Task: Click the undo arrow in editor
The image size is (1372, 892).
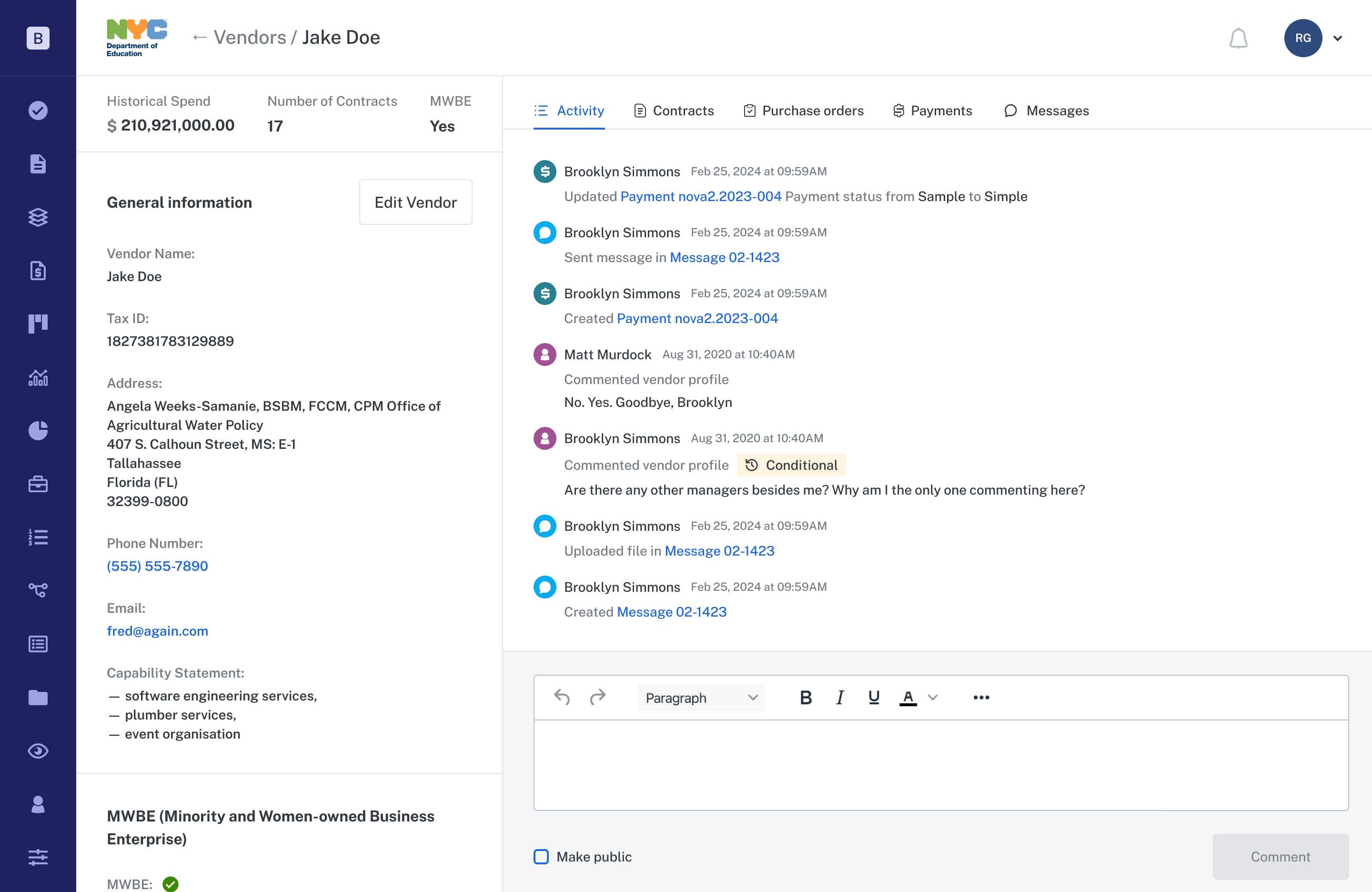Action: pyautogui.click(x=562, y=697)
